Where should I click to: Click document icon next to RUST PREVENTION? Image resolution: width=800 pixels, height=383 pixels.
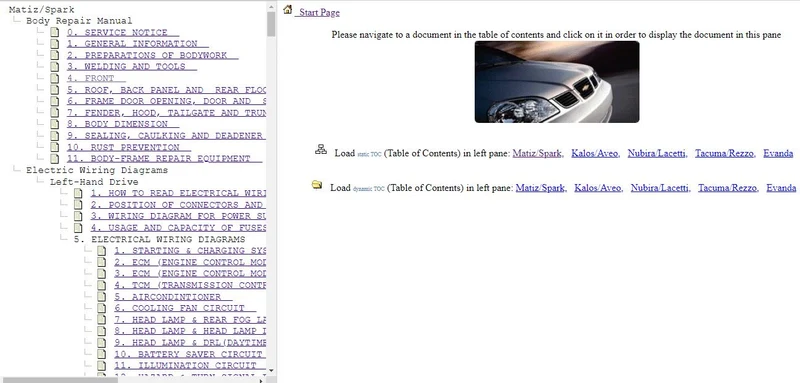(x=55, y=147)
